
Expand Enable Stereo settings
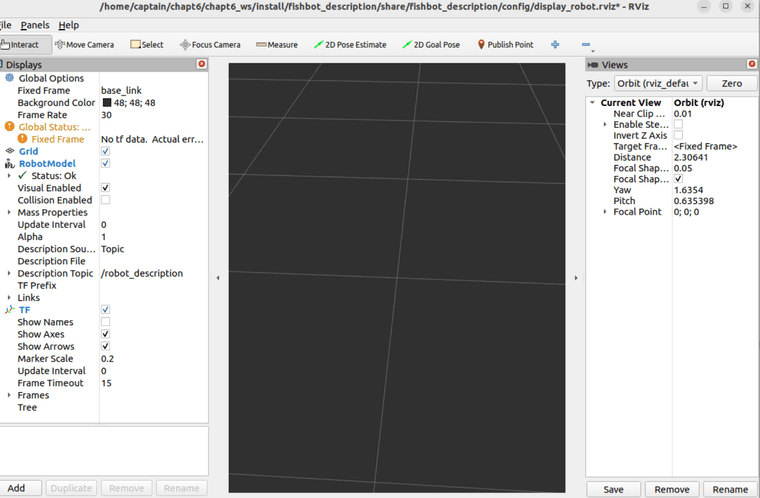pyautogui.click(x=604, y=124)
